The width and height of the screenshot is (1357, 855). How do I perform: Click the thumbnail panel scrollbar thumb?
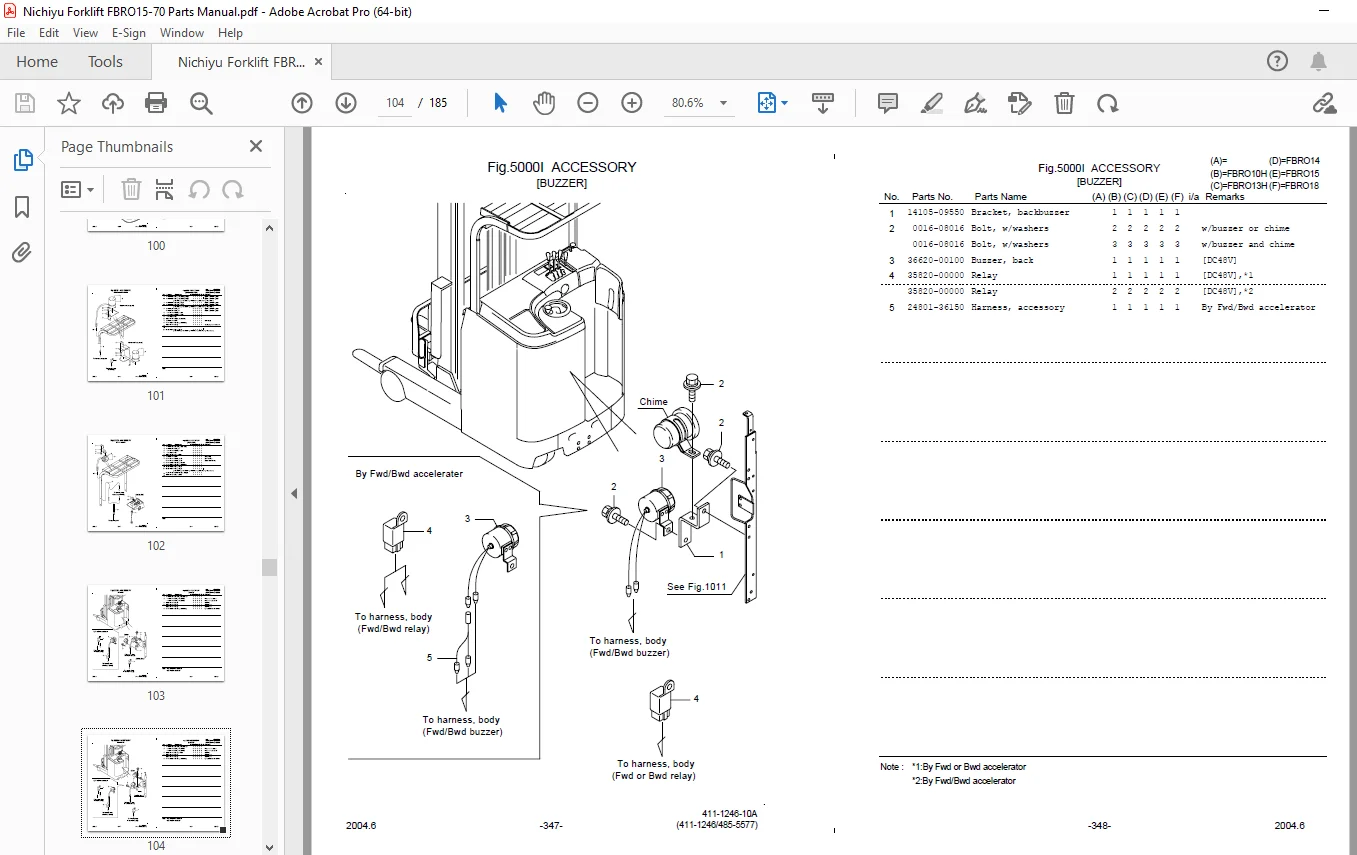click(269, 567)
